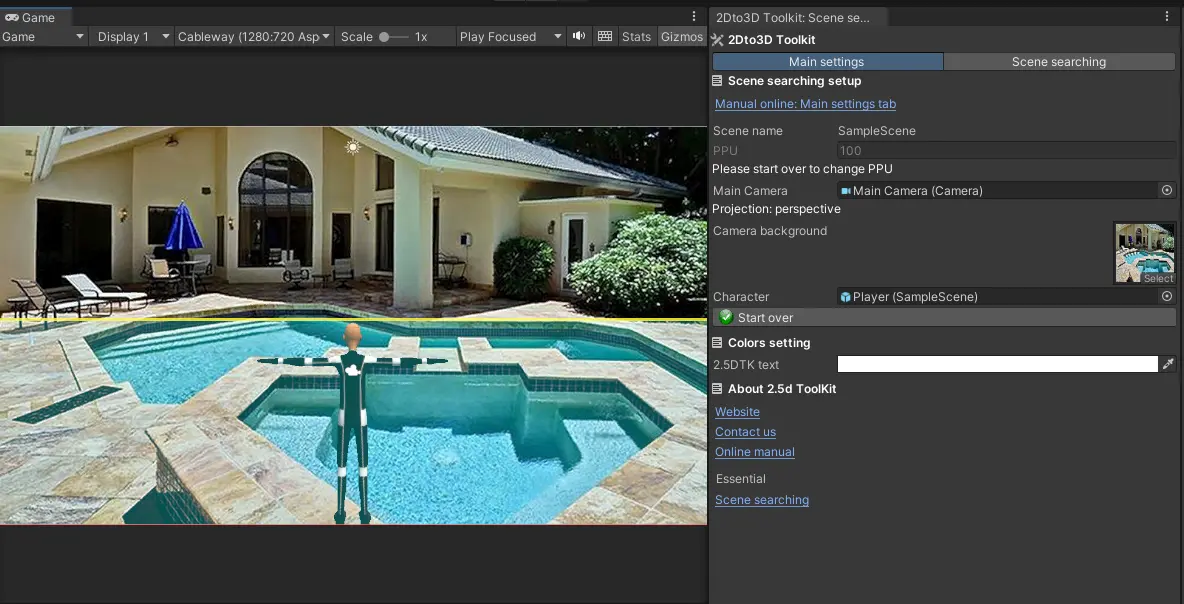Click the 2.5DTK text white color swatch
This screenshot has width=1184, height=604.
coord(997,365)
